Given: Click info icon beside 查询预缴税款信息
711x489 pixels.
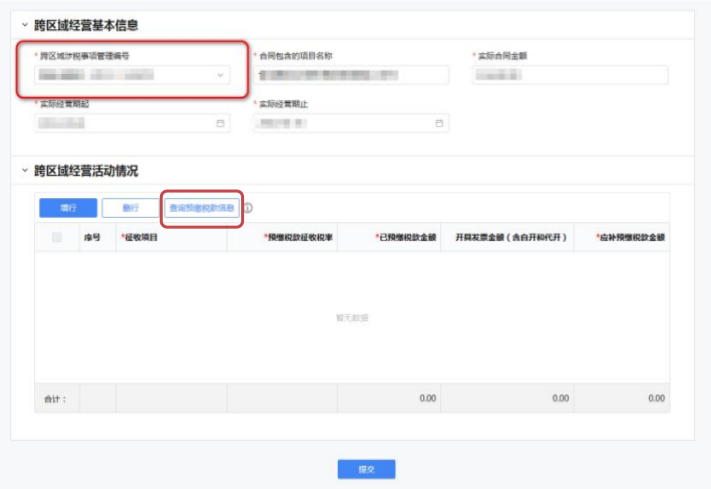Looking at the screenshot, I should tap(248, 209).
